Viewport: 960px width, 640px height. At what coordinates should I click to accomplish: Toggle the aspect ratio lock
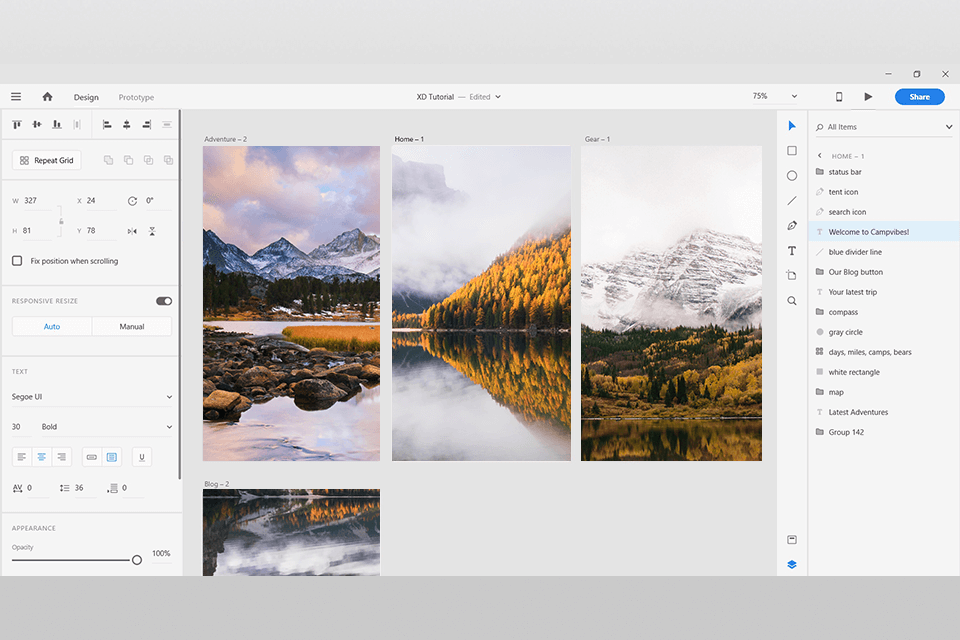tap(61, 221)
